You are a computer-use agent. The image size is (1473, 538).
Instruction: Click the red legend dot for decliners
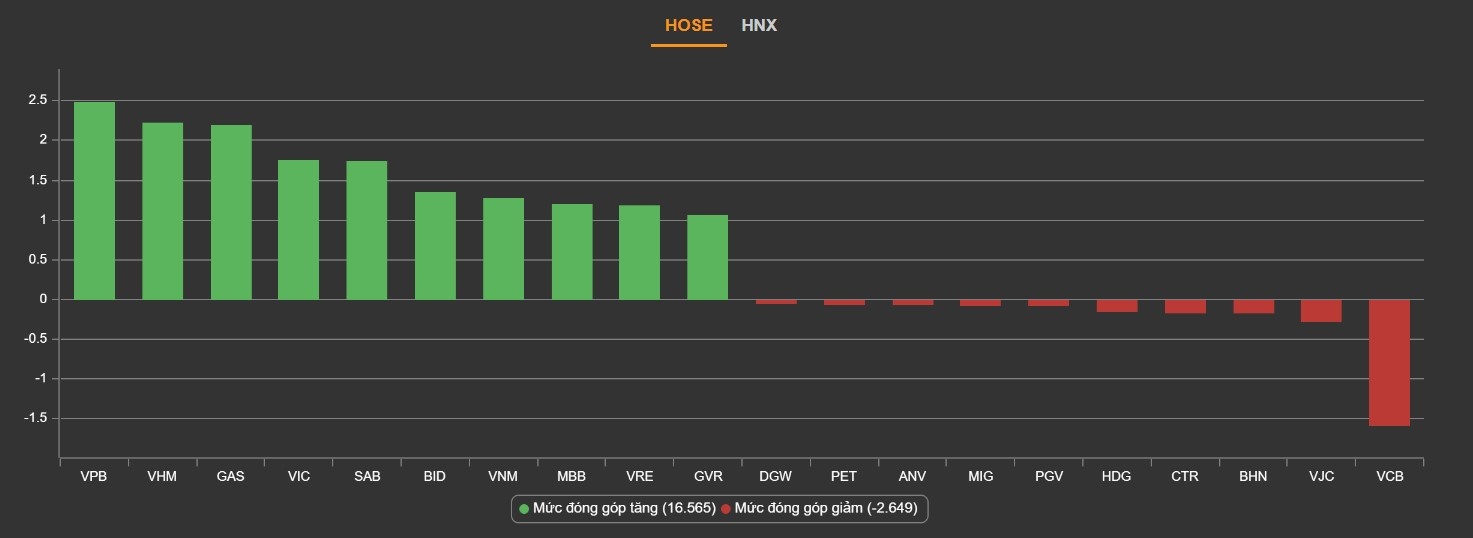pos(726,509)
